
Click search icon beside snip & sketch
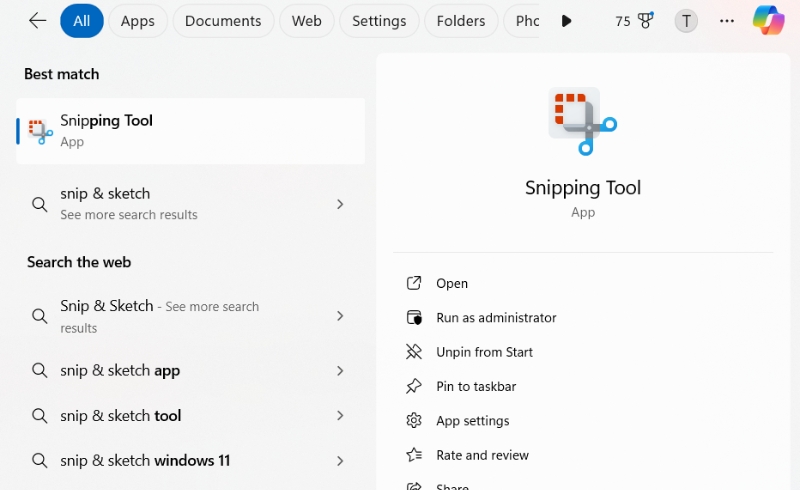39,205
